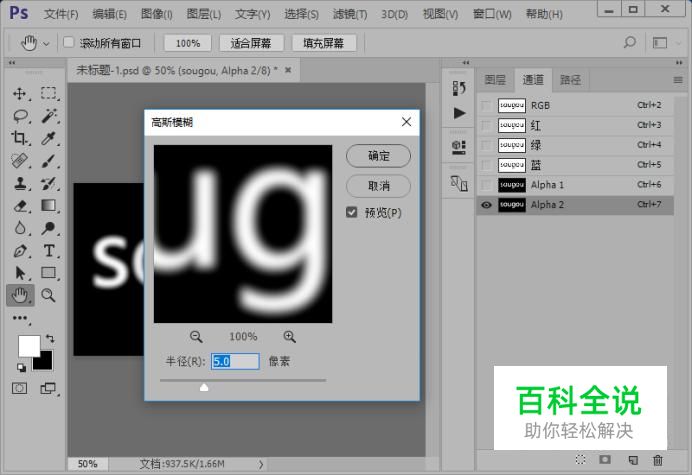Select the Pen tool
Image resolution: width=692 pixels, height=475 pixels.
pyautogui.click(x=19, y=251)
